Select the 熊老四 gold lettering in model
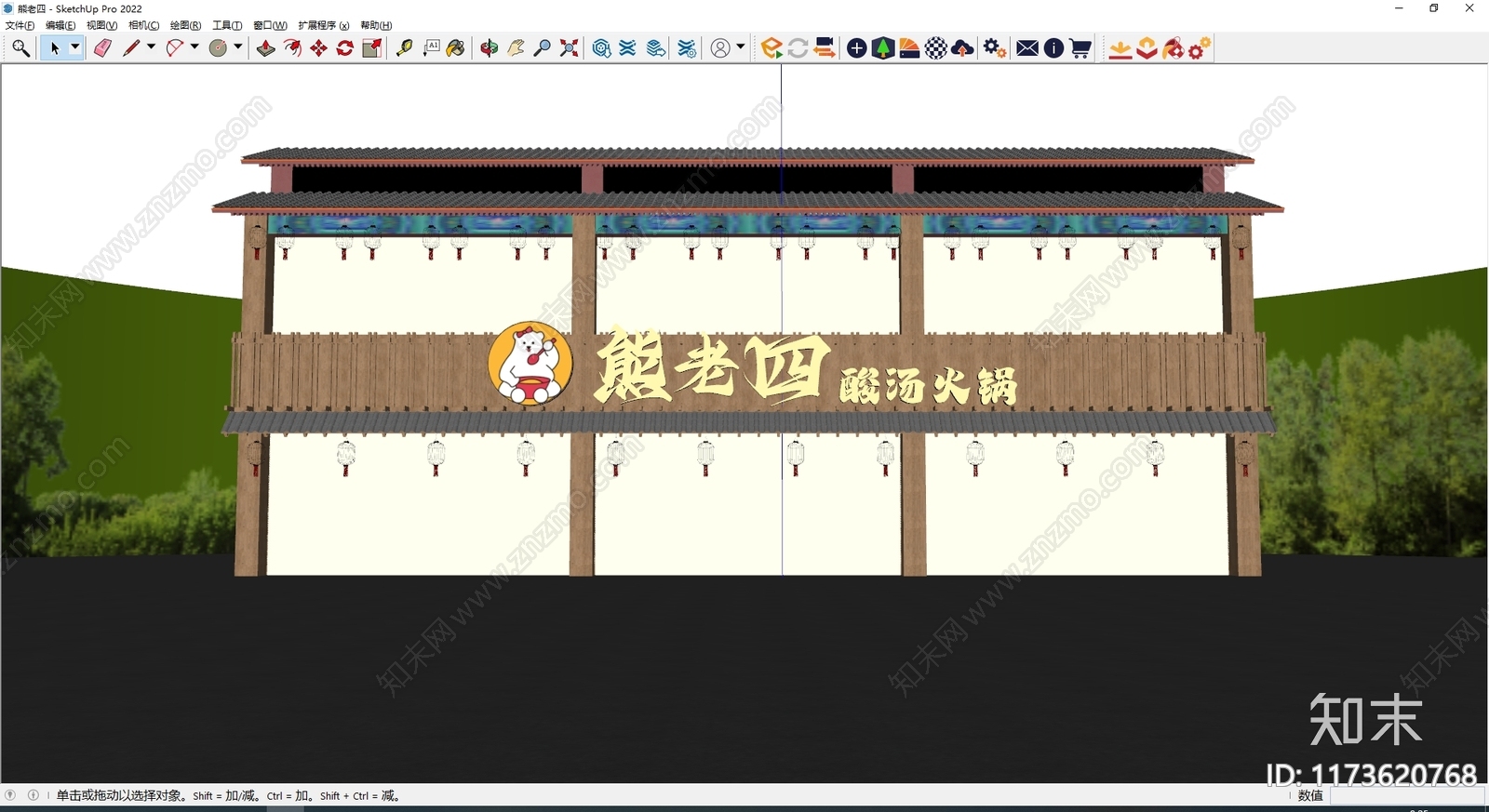Image resolution: width=1489 pixels, height=812 pixels. pos(712,366)
